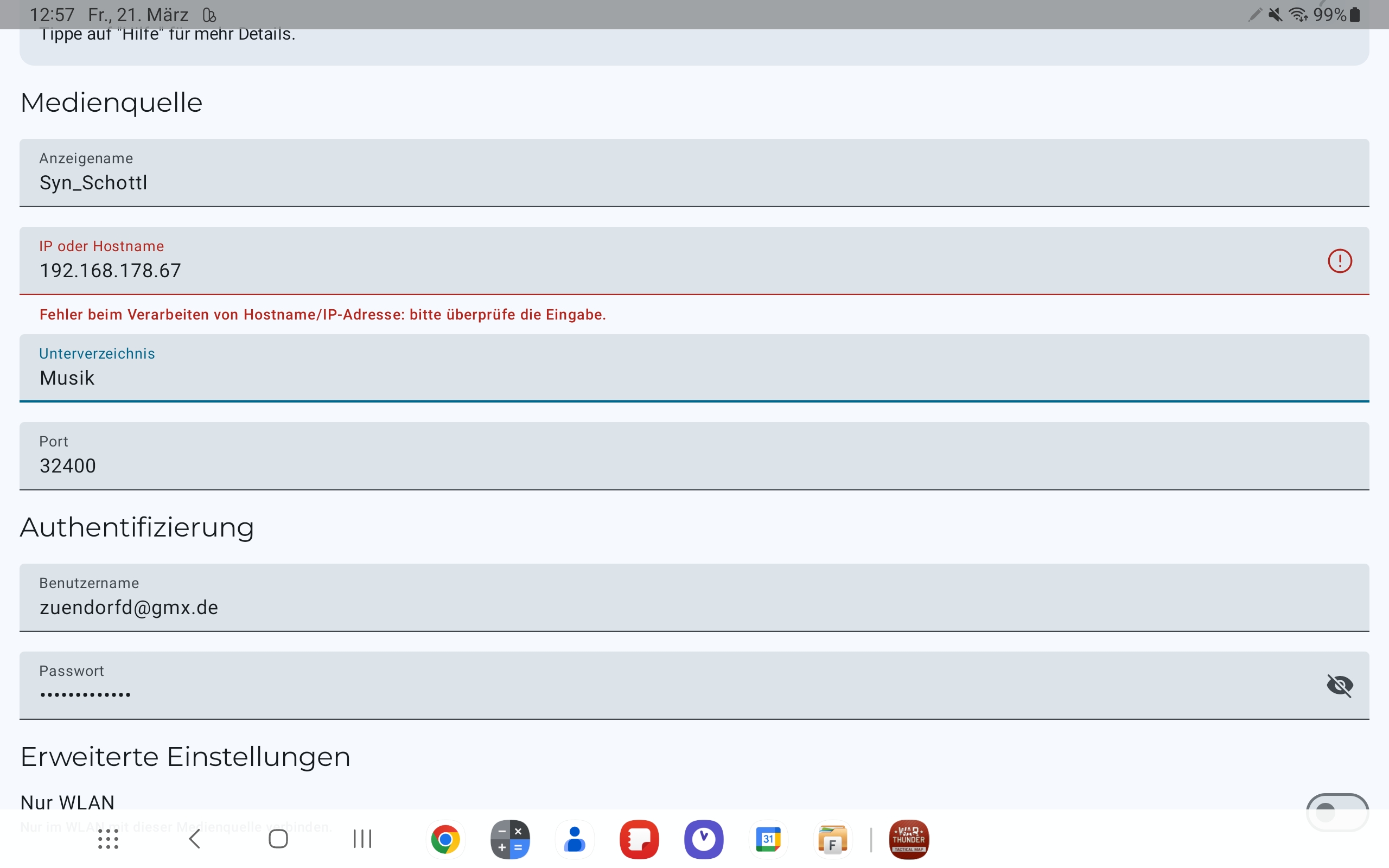
Task: Open the app drawer grid icon
Action: click(x=108, y=839)
